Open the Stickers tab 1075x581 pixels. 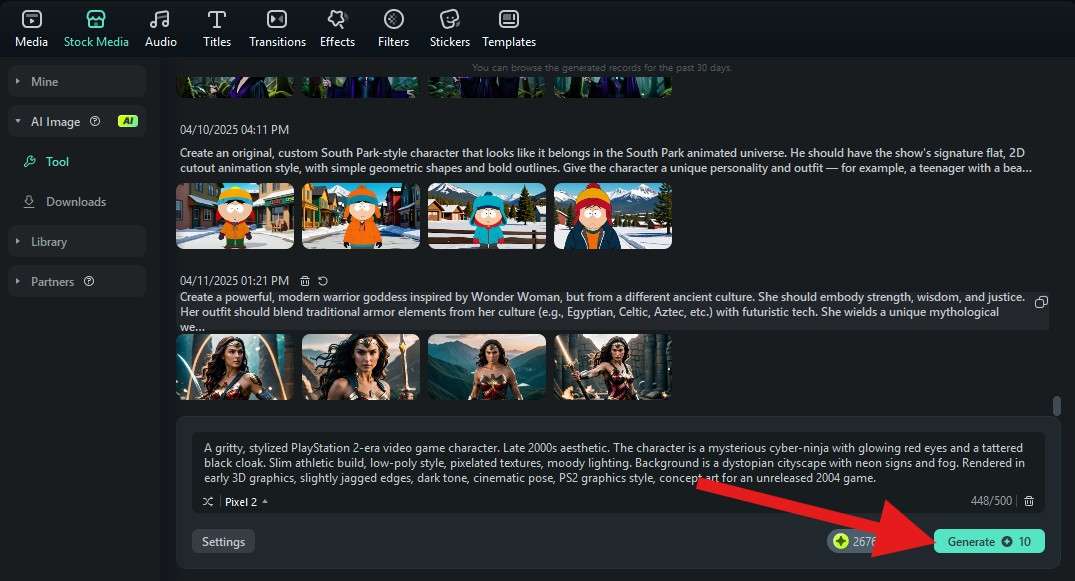pos(450,29)
